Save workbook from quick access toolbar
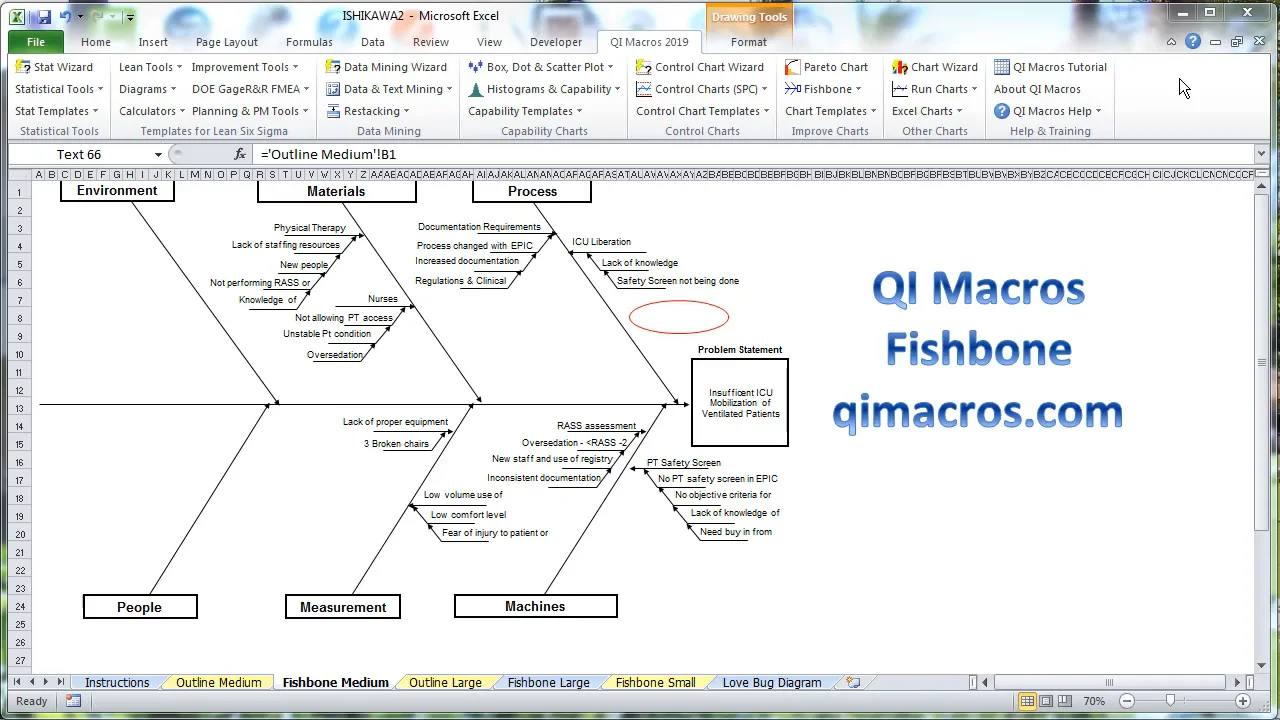Image resolution: width=1280 pixels, height=720 pixels. coord(42,17)
